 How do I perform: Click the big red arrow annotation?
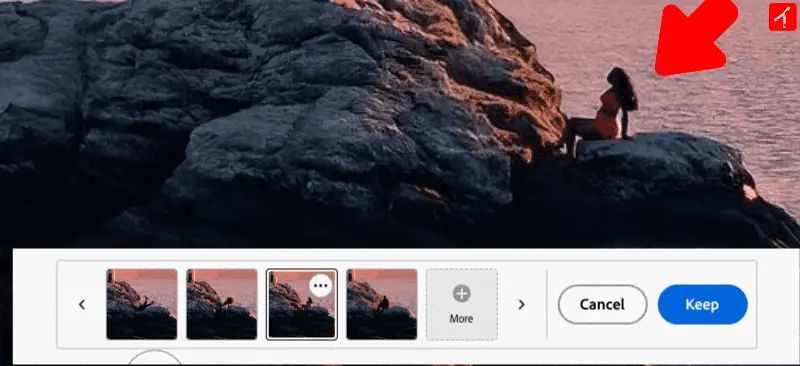coord(695,37)
